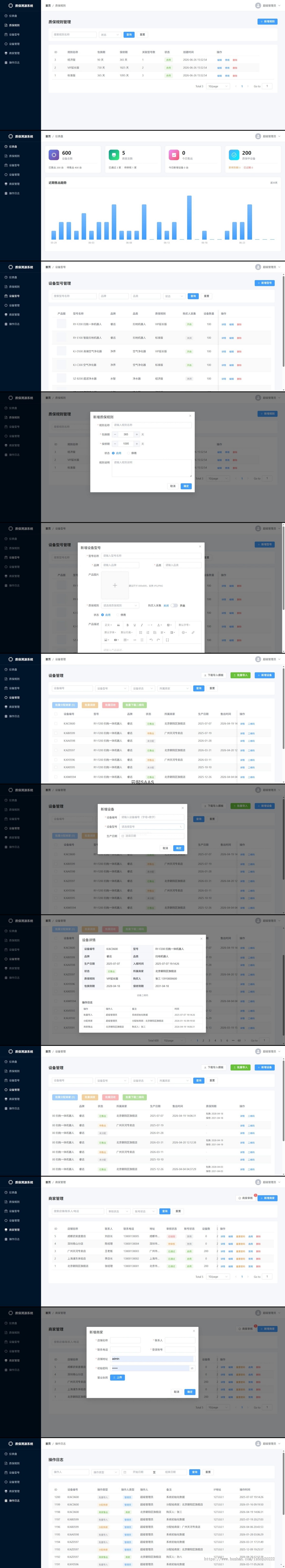On the 仪表盘 page sidebar, open 设备型号
This screenshot has width=285, height=1568.
pyautogui.click(x=14, y=165)
